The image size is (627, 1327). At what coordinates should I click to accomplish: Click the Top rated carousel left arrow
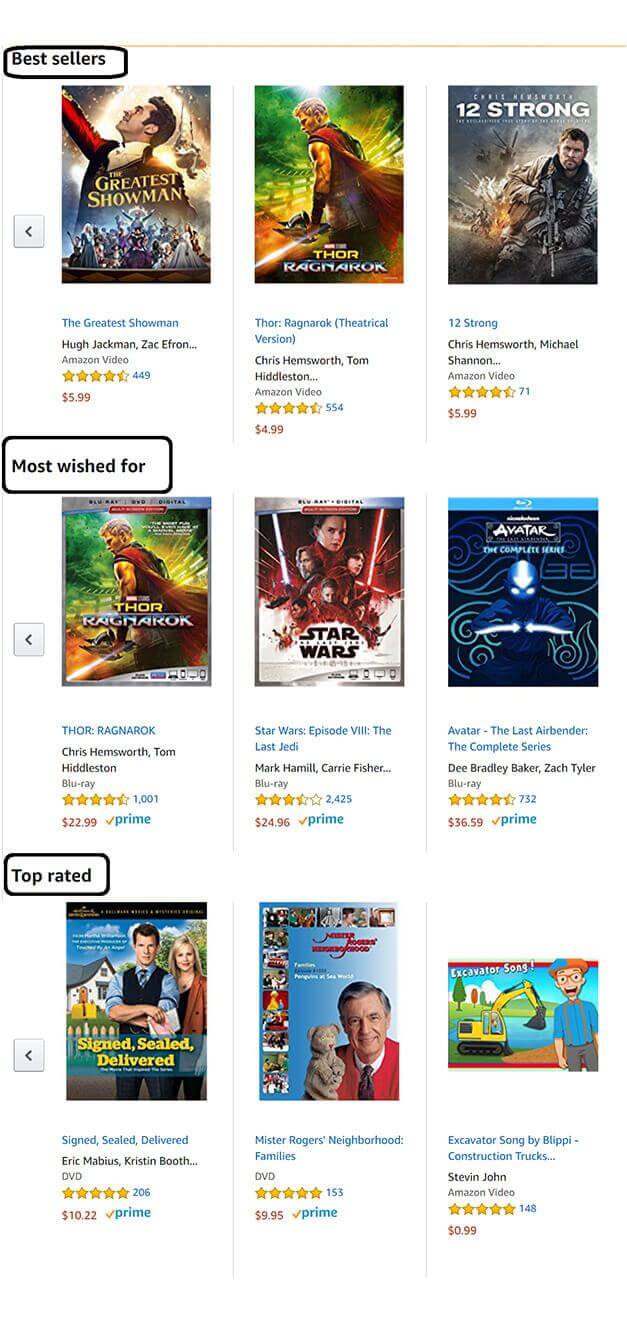(x=28, y=1054)
